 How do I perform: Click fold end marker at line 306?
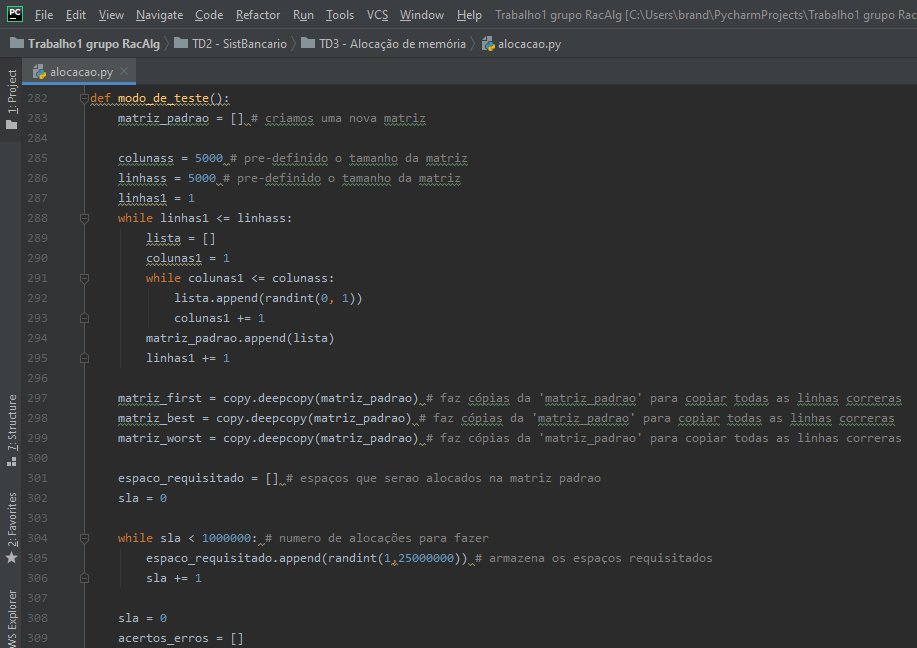click(x=84, y=578)
